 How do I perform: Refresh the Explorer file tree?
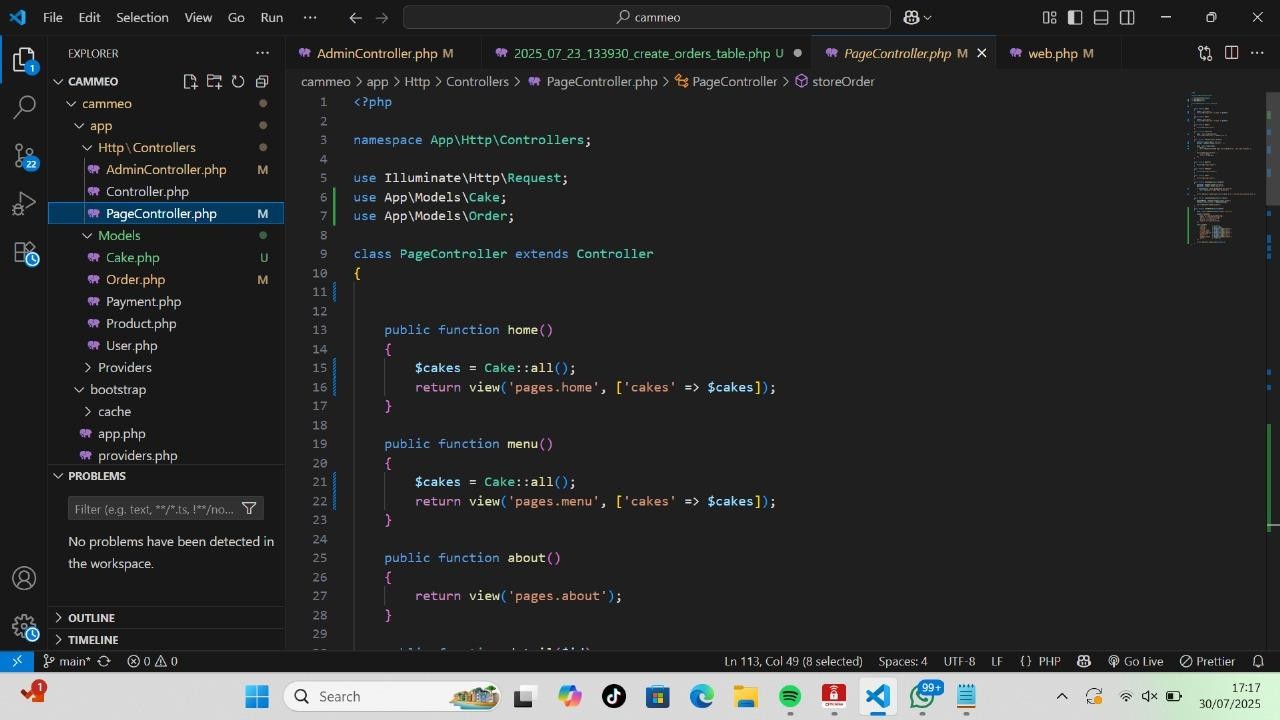pos(238,82)
